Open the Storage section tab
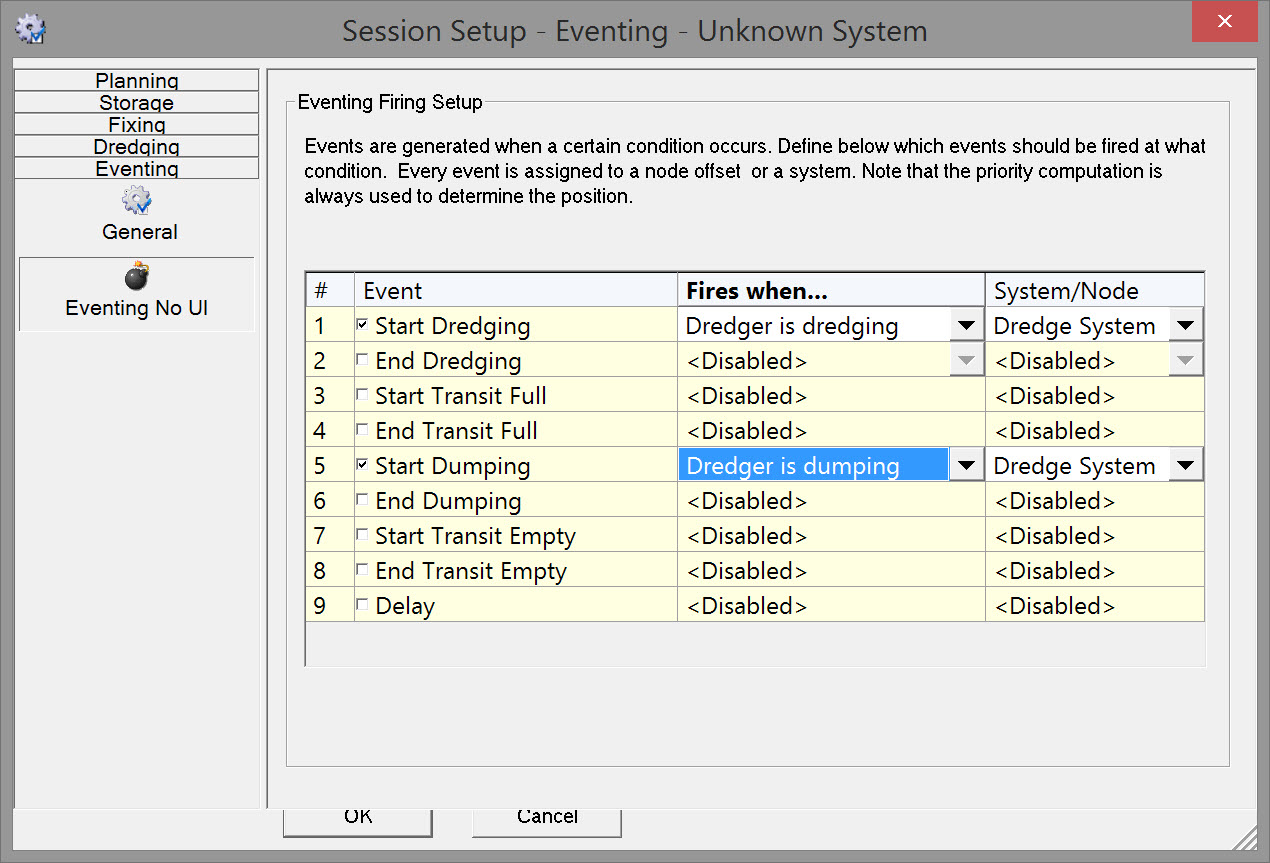Screen dimensions: 1270x863 tap(137, 103)
